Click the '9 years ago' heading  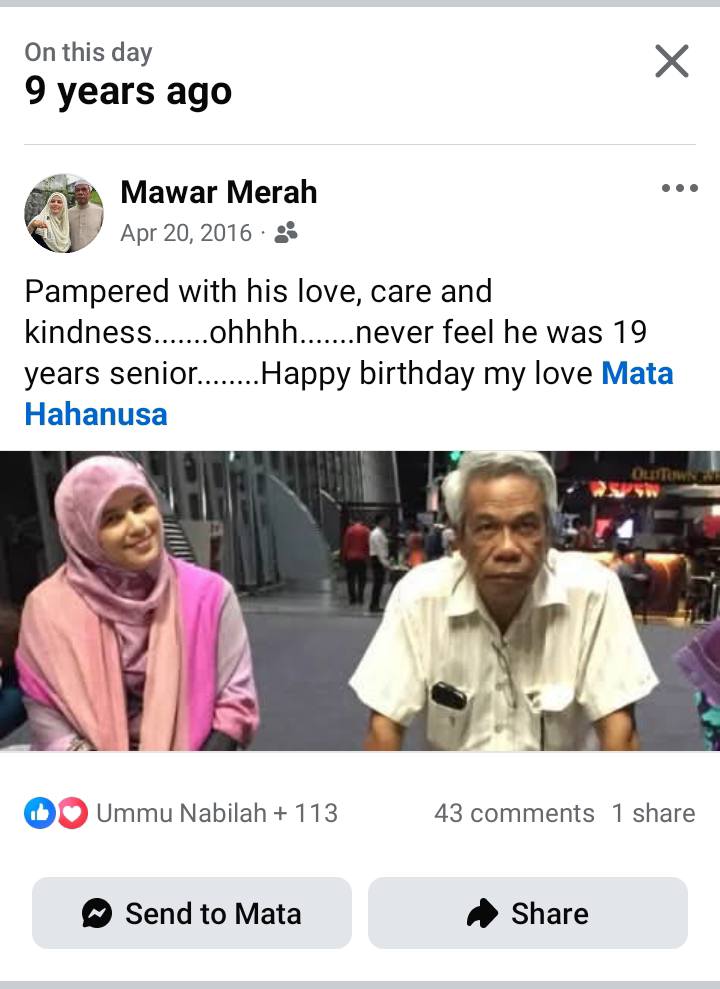click(x=129, y=91)
